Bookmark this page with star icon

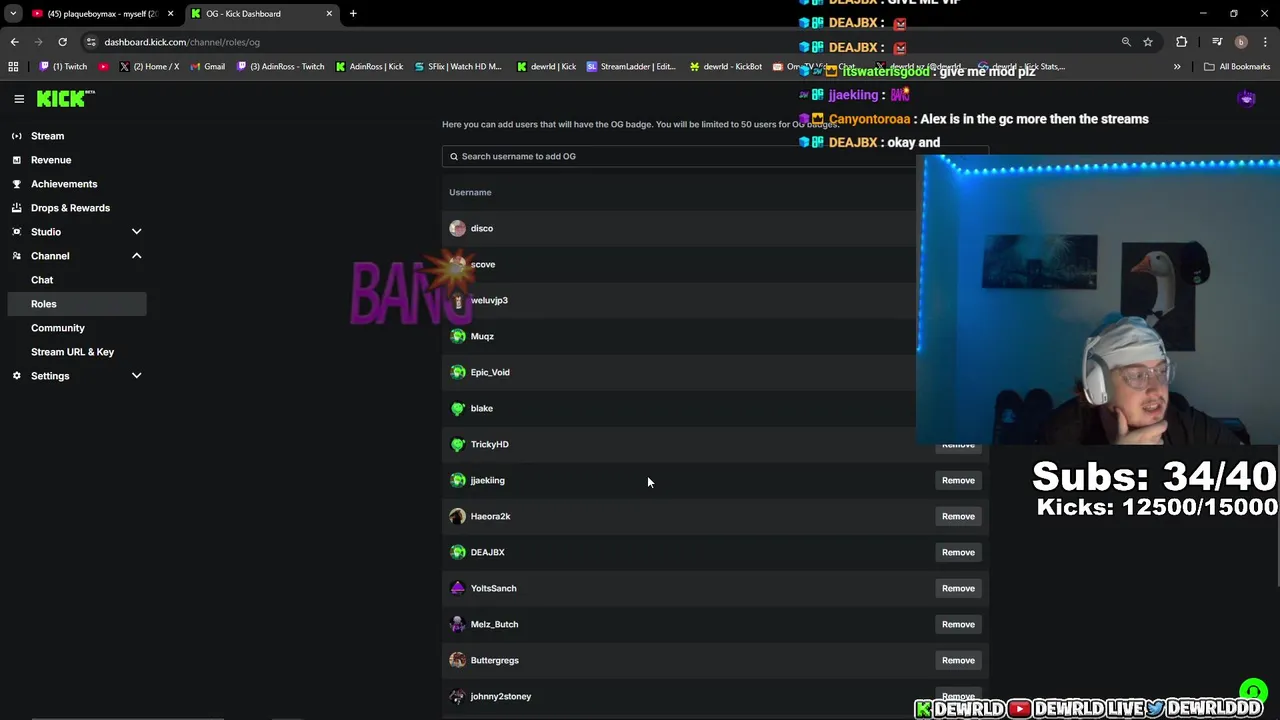(1148, 42)
